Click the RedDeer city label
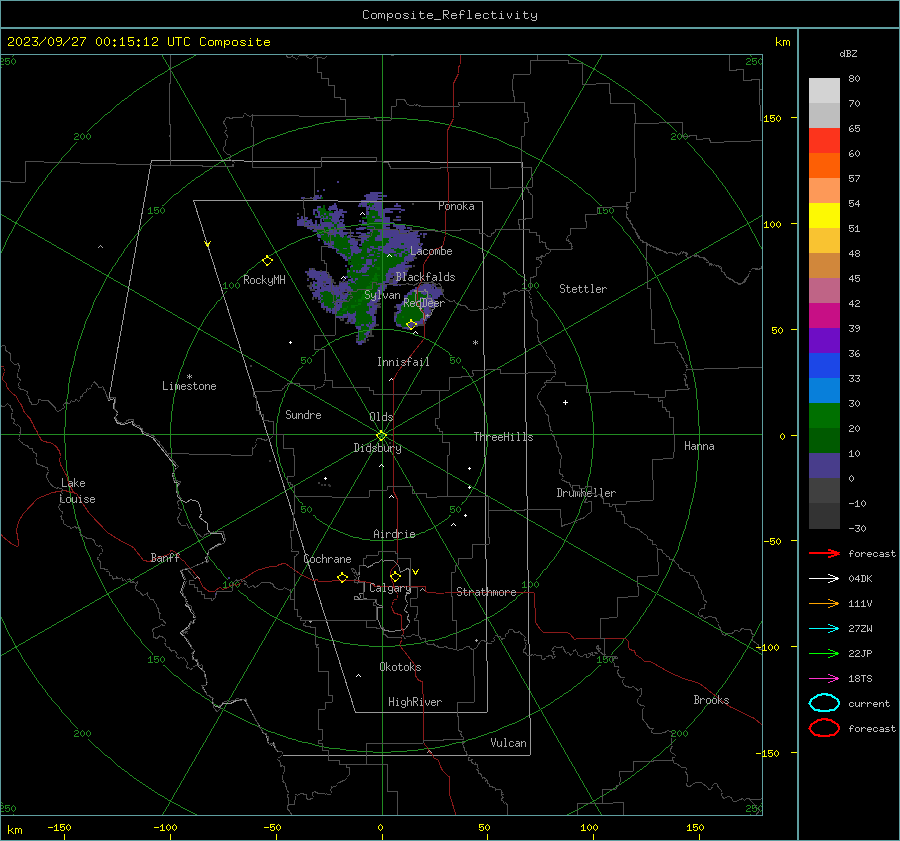 click(424, 303)
